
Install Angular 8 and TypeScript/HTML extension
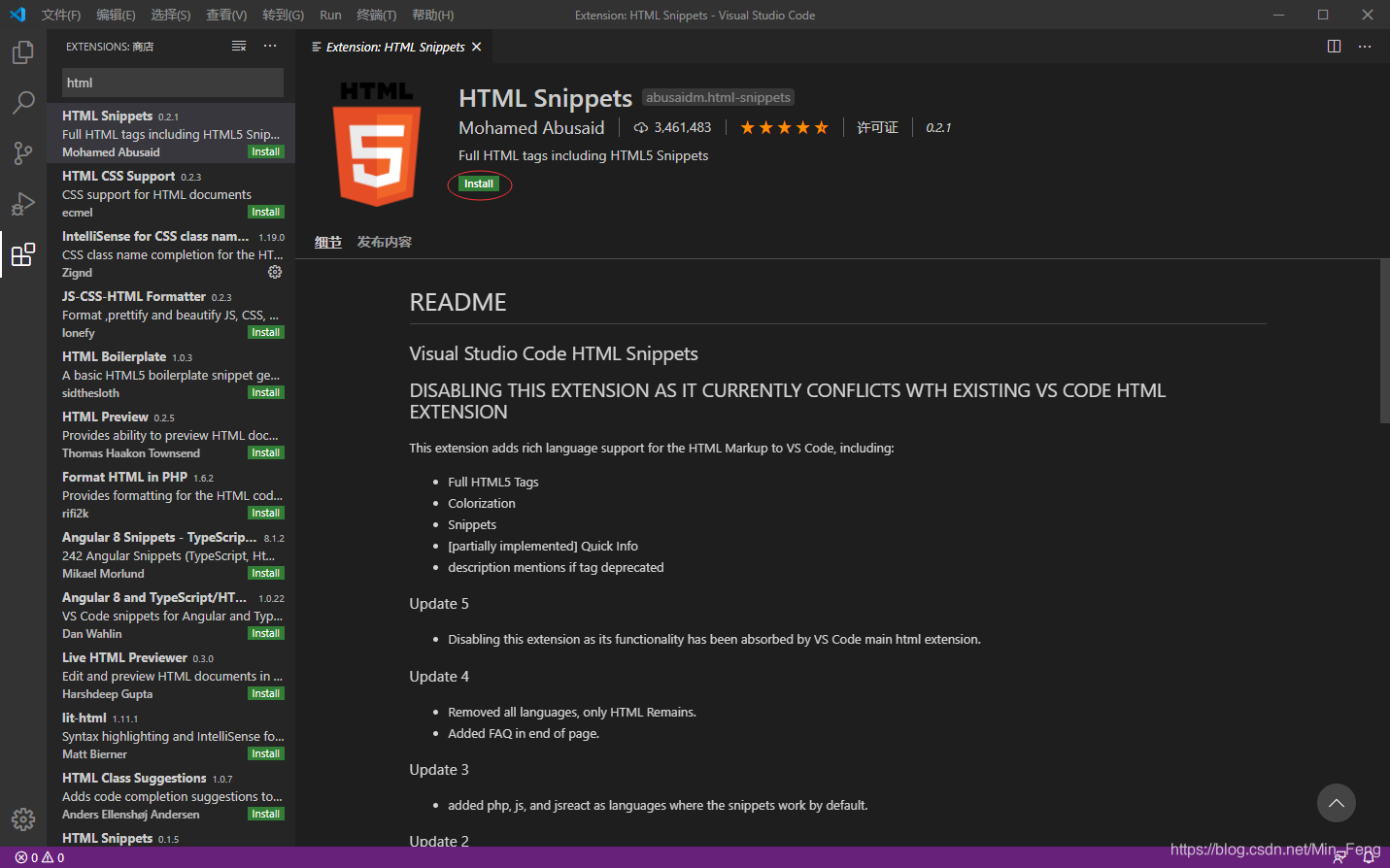pos(265,633)
